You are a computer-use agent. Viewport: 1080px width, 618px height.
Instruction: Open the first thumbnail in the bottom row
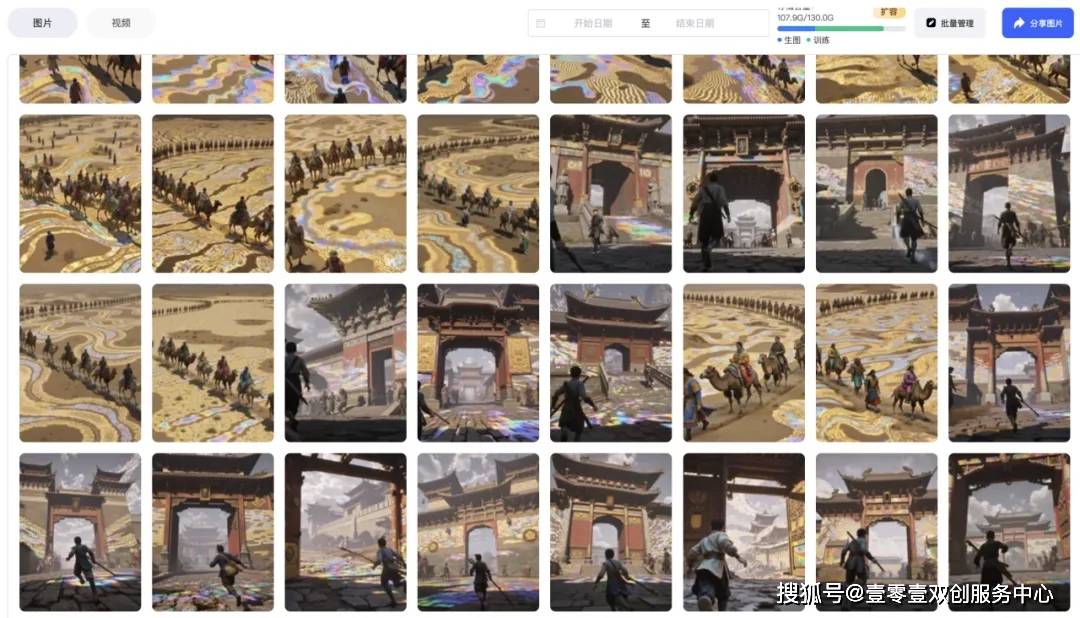(80, 532)
